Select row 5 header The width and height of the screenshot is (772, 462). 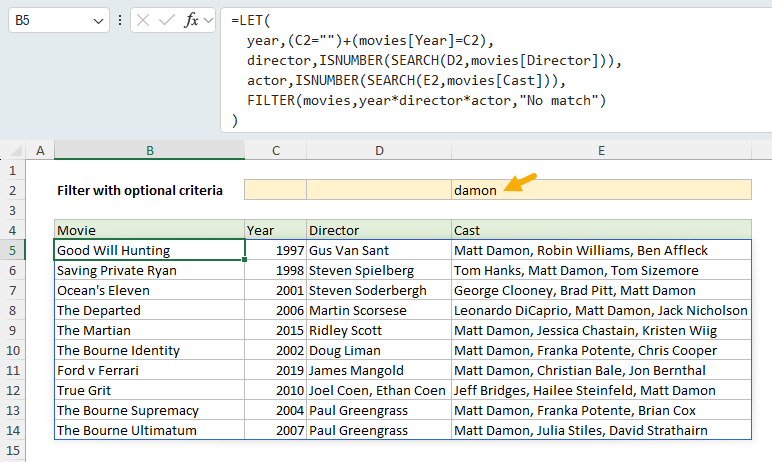12,251
